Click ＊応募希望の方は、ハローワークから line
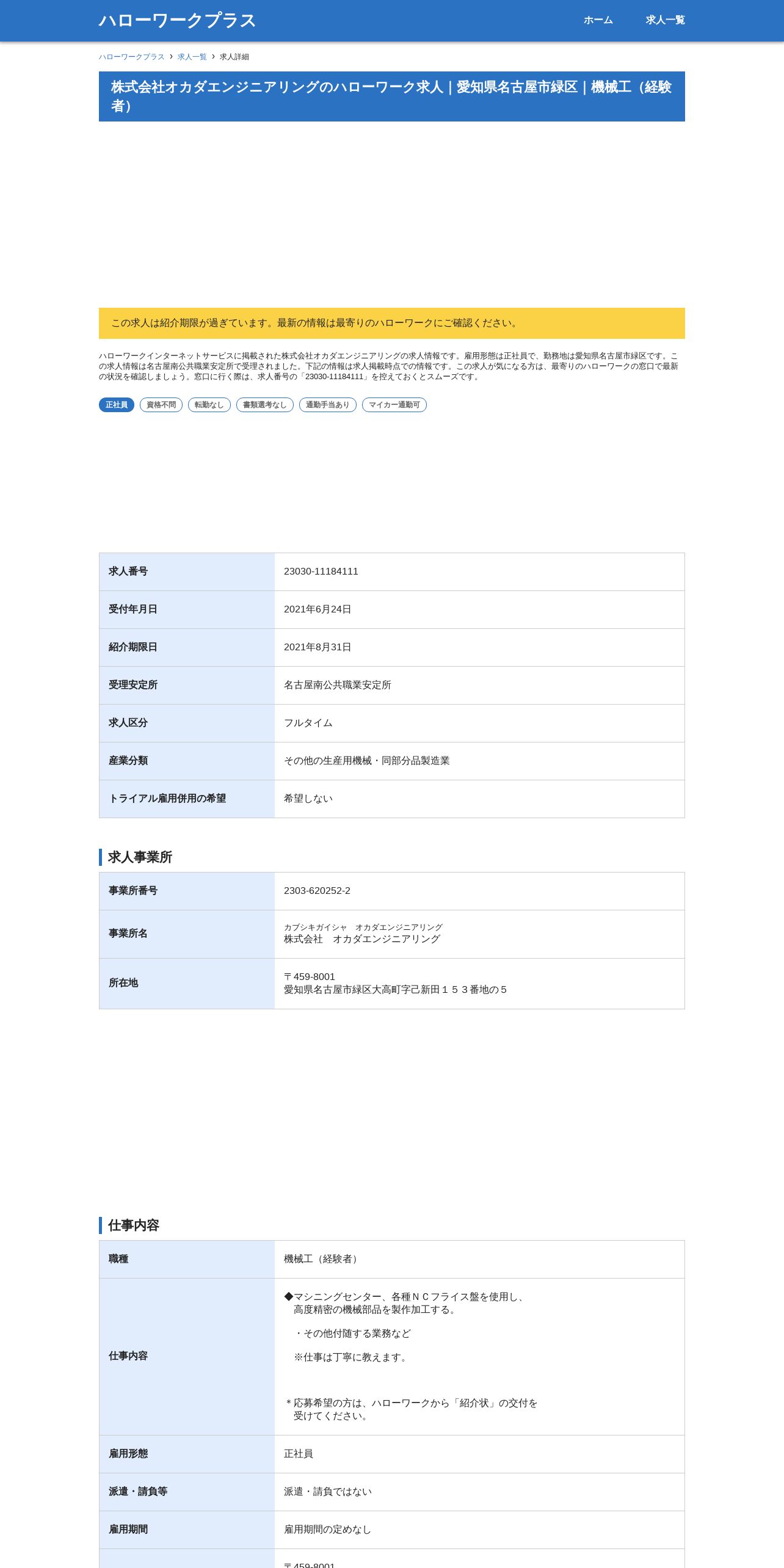Image resolution: width=784 pixels, height=1568 pixels. point(411,1403)
